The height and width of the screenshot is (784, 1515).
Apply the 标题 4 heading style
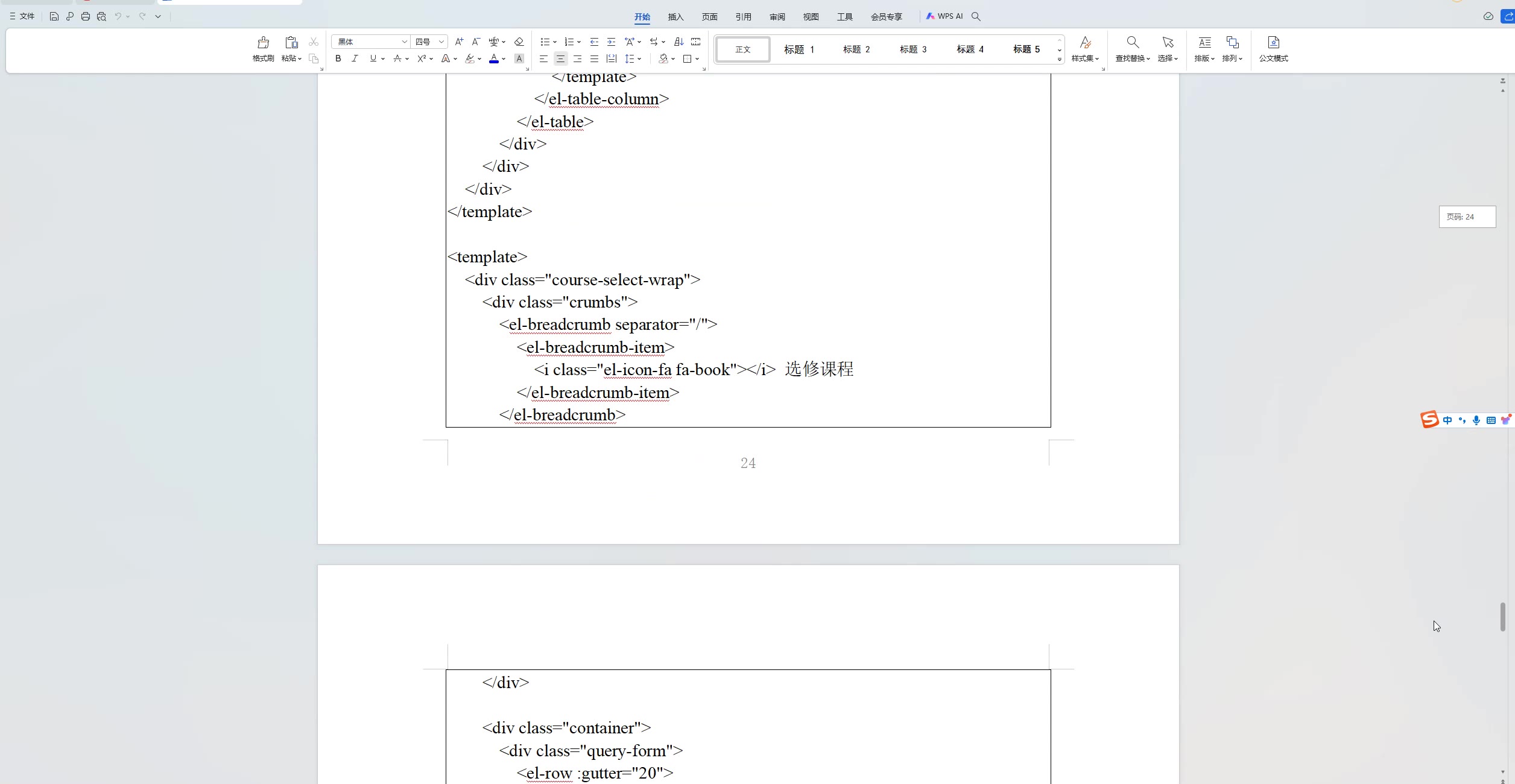(970, 49)
